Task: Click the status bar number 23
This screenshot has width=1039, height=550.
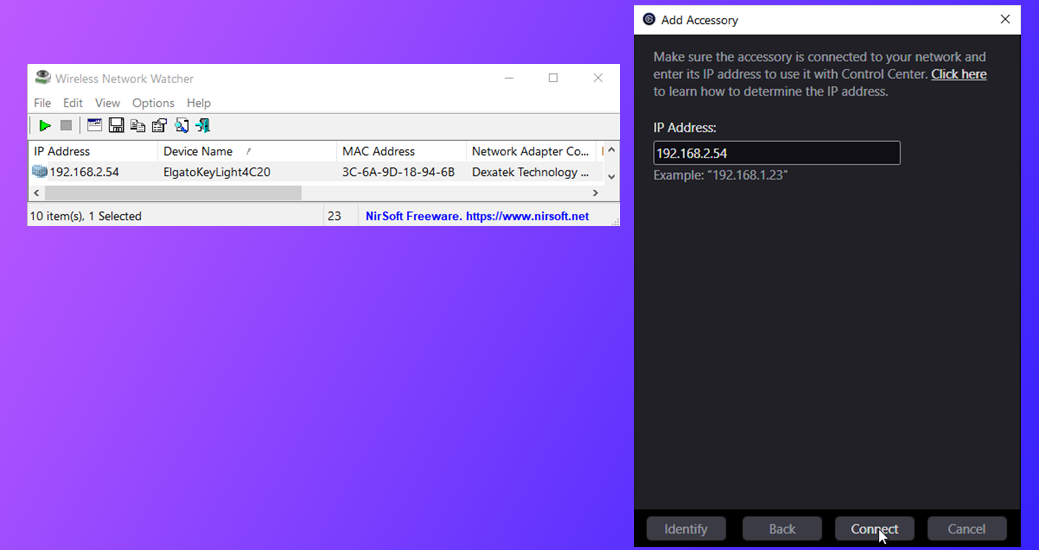Action: pyautogui.click(x=334, y=216)
